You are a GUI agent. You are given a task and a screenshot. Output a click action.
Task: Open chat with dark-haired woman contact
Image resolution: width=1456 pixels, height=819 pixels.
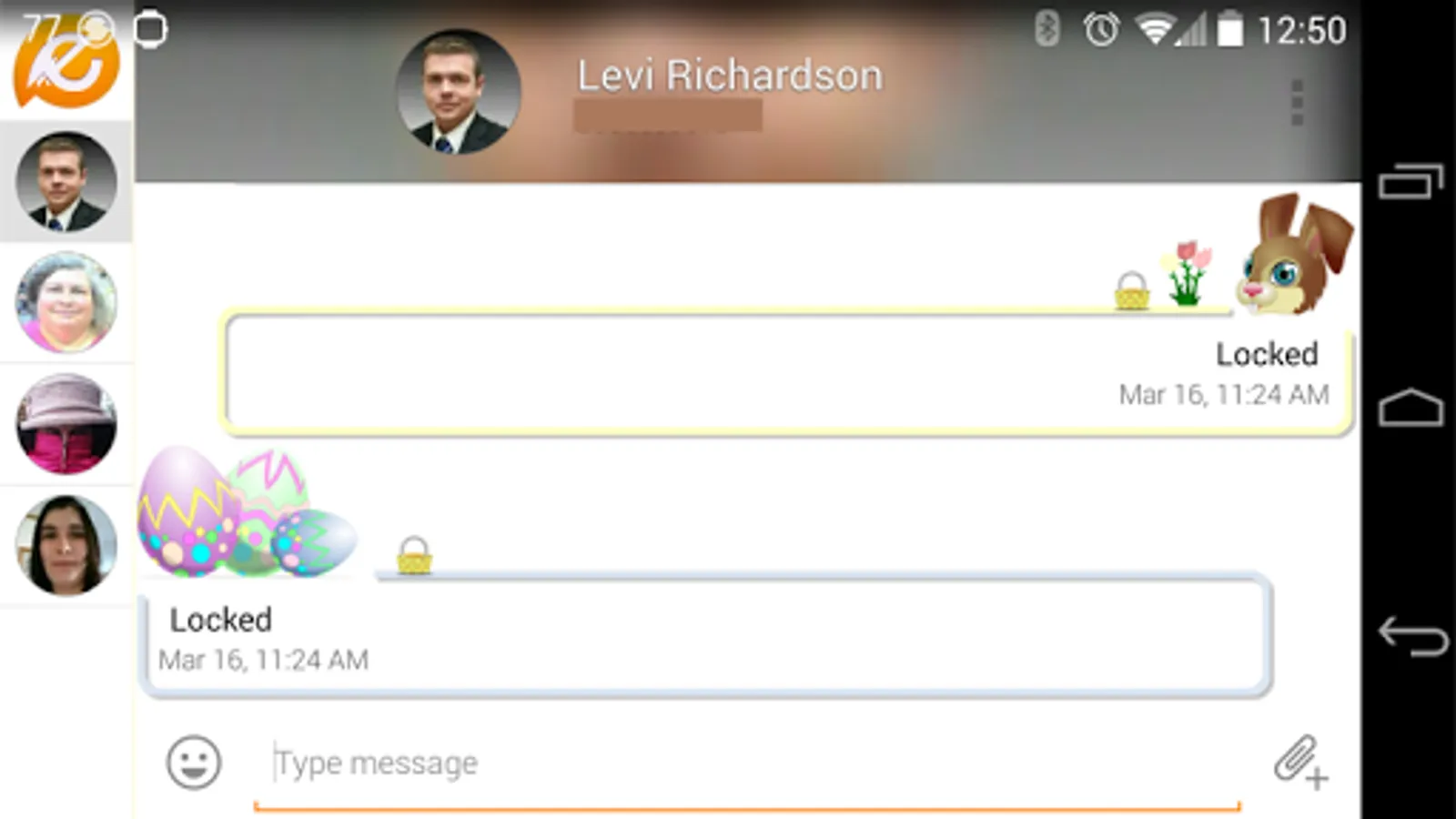pos(66,544)
